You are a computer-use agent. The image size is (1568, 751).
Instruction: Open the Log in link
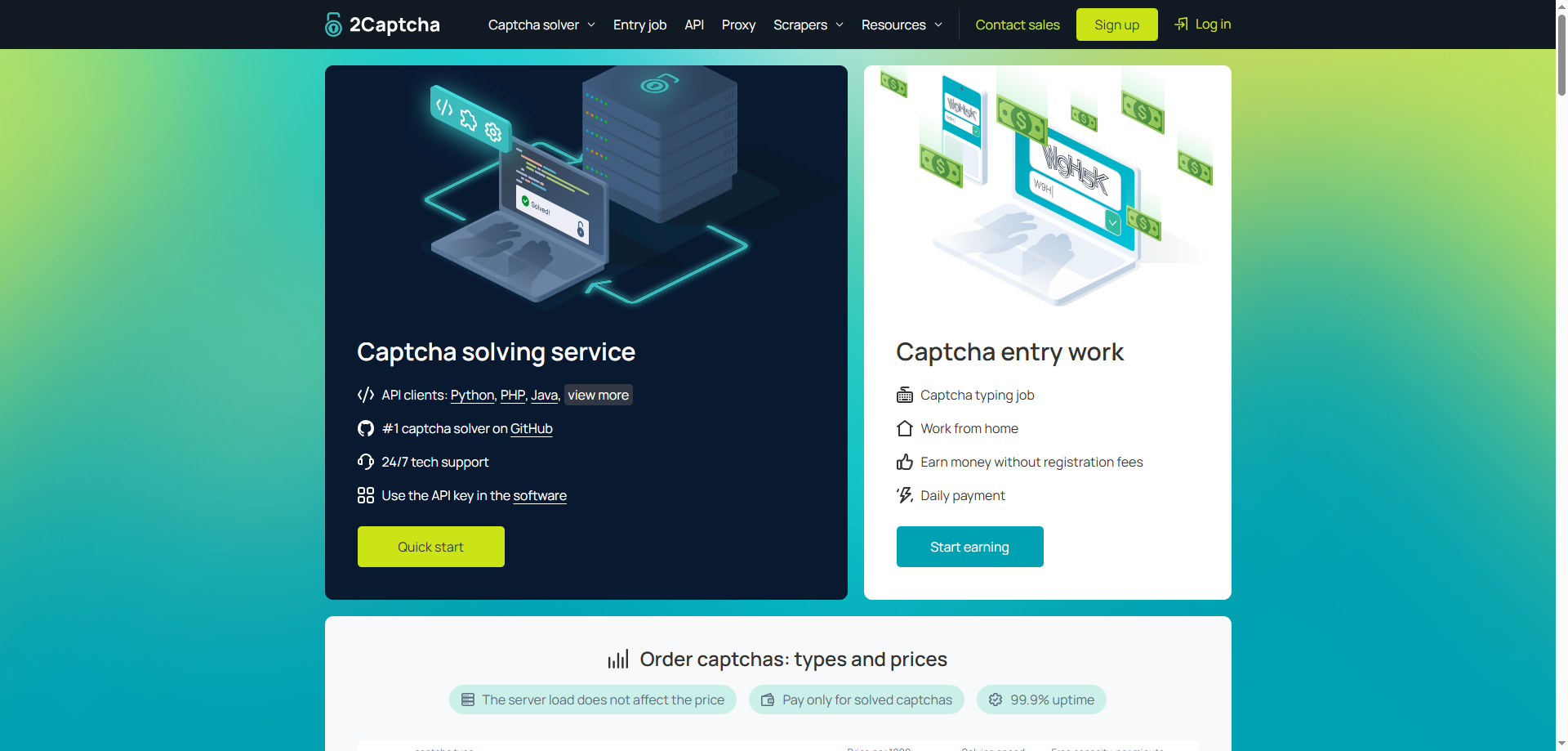pos(1213,25)
